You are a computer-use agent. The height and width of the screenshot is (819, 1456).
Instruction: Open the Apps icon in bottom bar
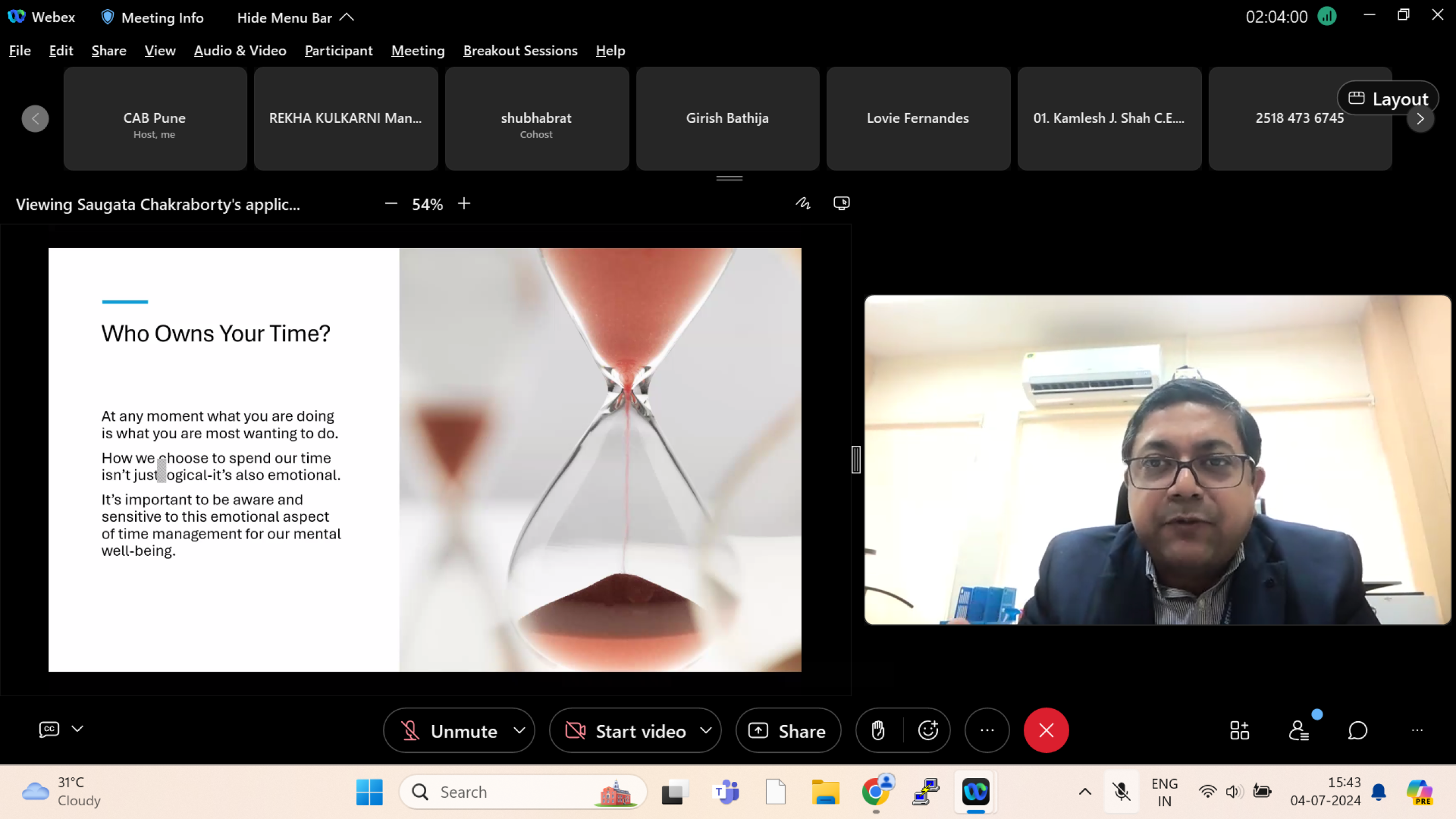[x=1239, y=730]
